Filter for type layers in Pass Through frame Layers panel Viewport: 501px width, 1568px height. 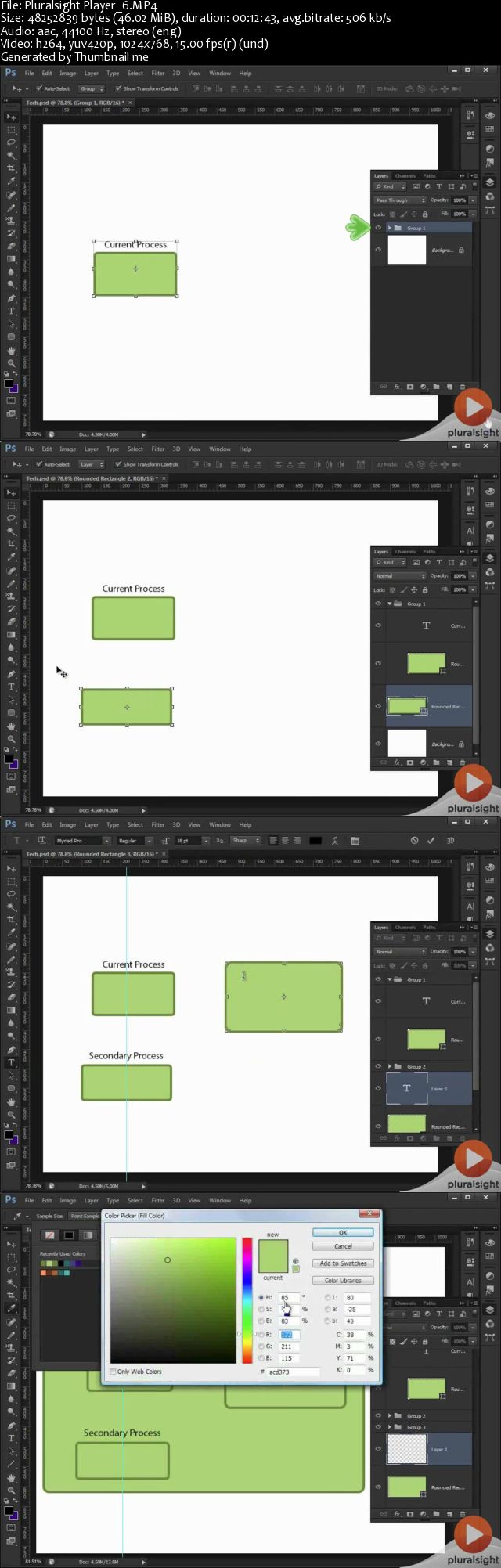point(438,187)
